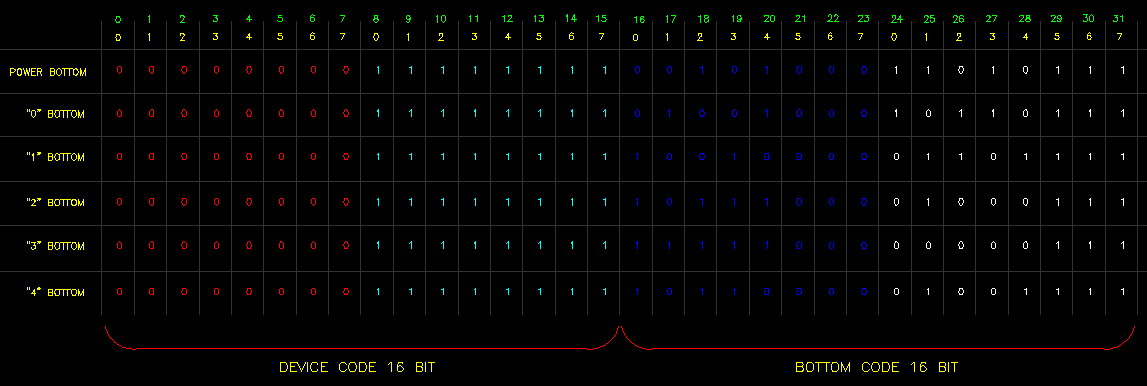Click "2" BOTTOM cyan value under column 8
Viewport: 1147px width, 386px height.
[x=377, y=203]
